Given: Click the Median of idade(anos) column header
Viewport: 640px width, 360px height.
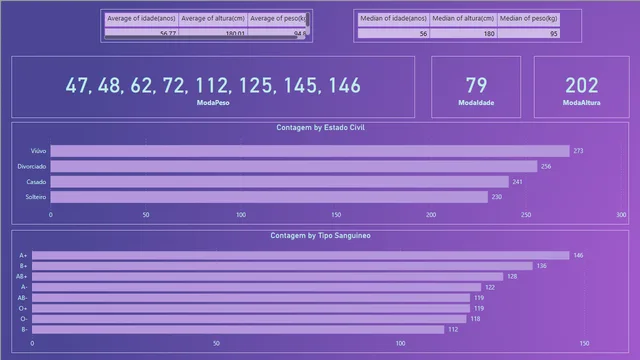Looking at the screenshot, I should (x=393, y=19).
